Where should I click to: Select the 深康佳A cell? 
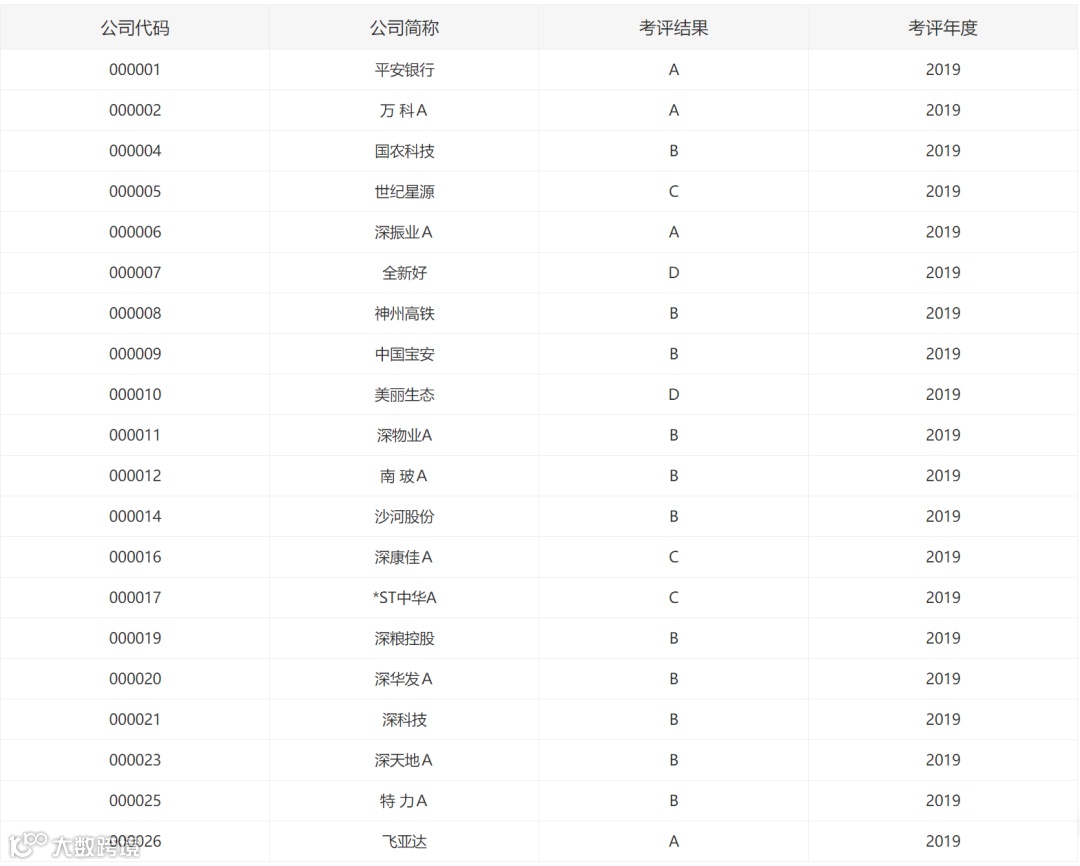pos(404,557)
